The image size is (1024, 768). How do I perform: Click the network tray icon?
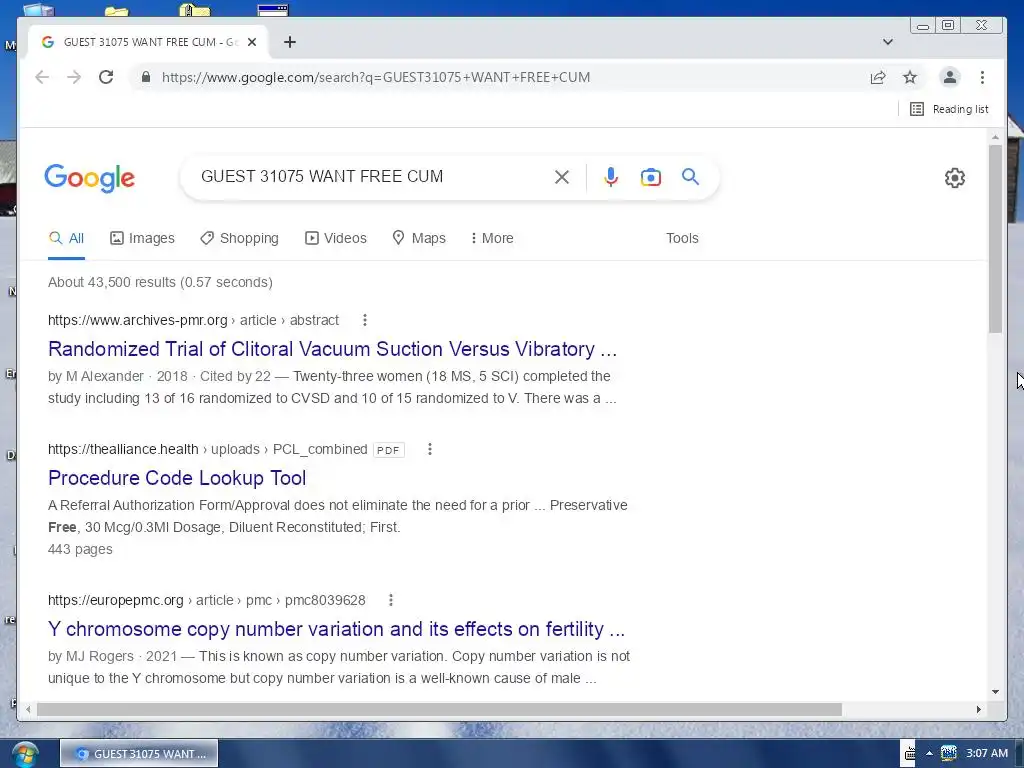coord(948,754)
